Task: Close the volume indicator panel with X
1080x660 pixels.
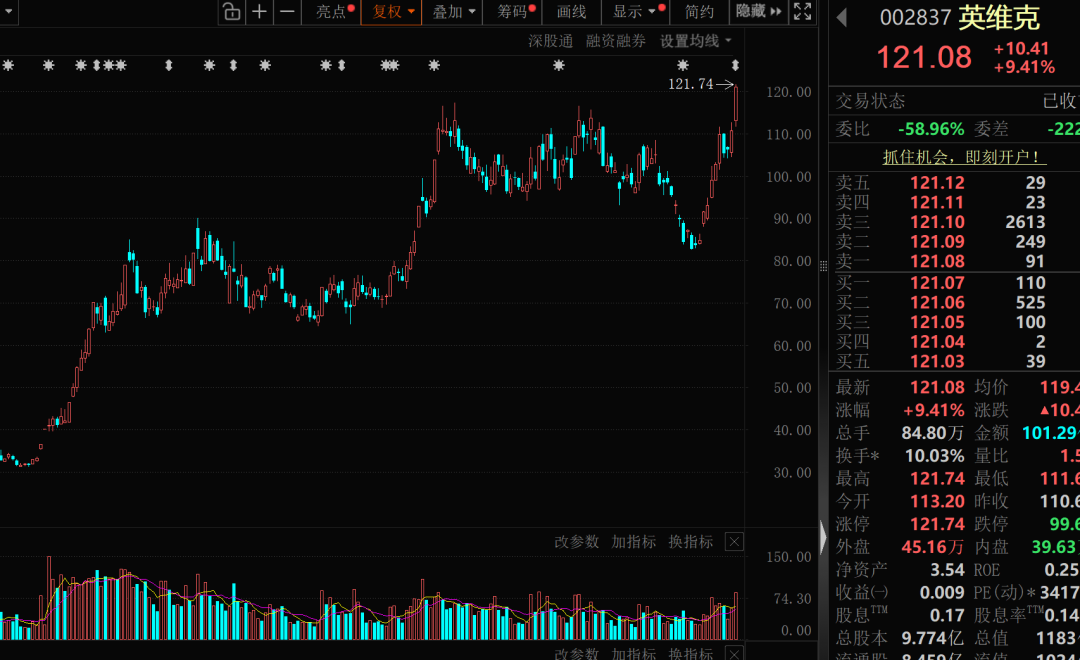Action: point(734,542)
